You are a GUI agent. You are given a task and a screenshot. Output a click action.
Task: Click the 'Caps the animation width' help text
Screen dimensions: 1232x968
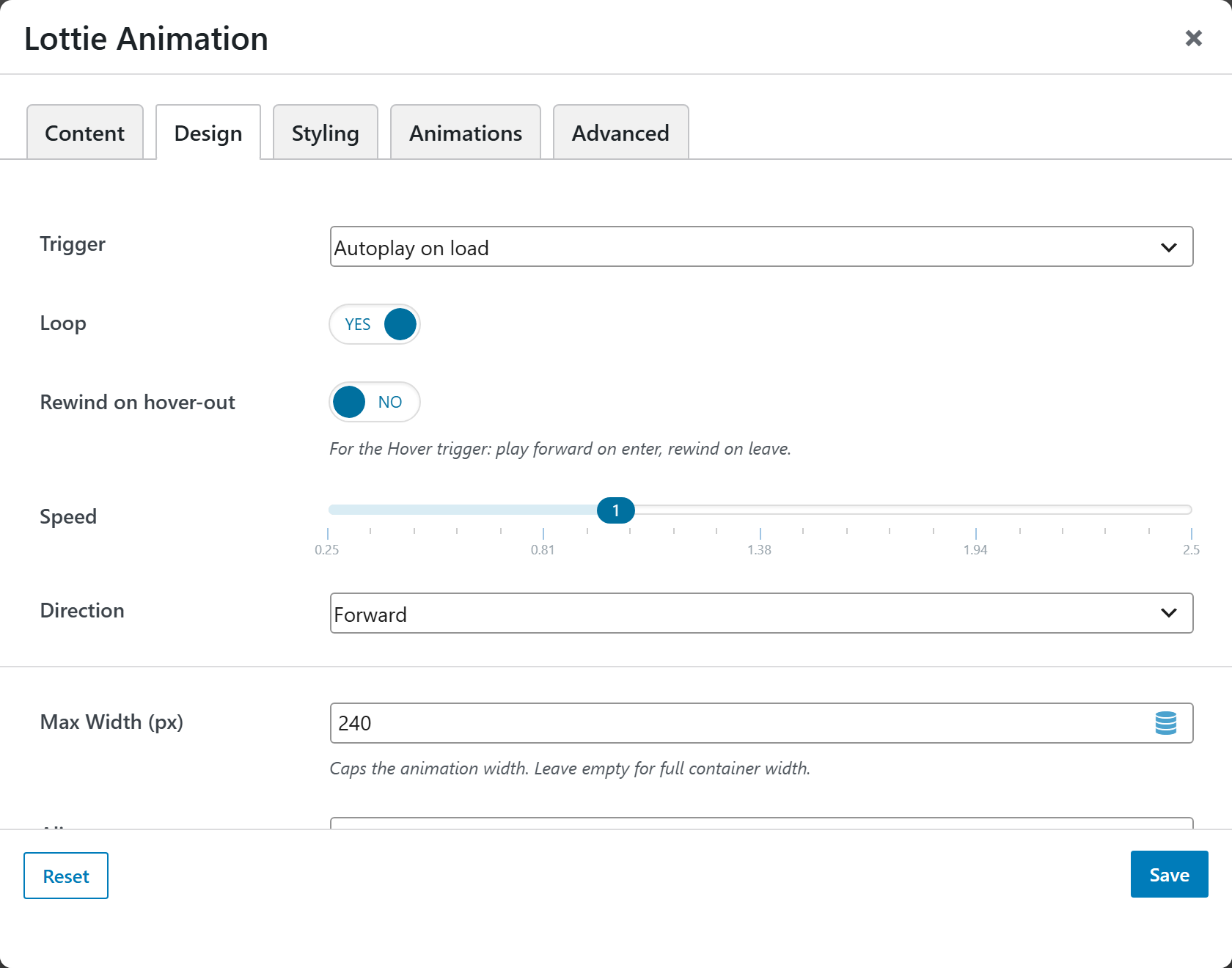coord(570,769)
